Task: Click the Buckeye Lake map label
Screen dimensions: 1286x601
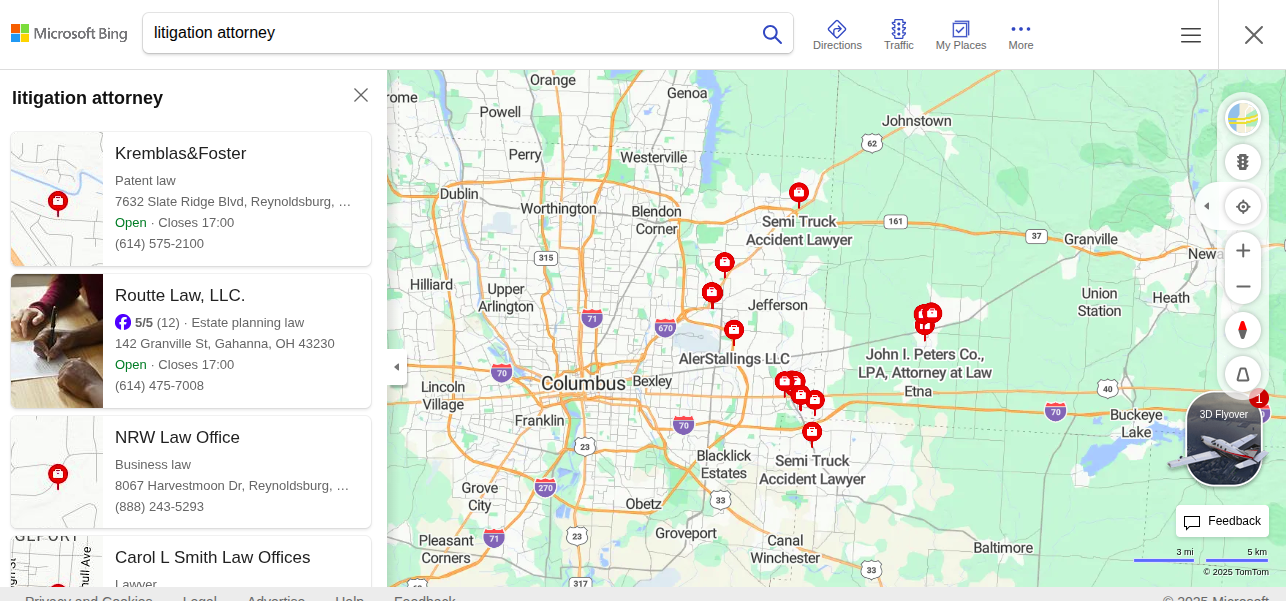Action: coord(1136,423)
